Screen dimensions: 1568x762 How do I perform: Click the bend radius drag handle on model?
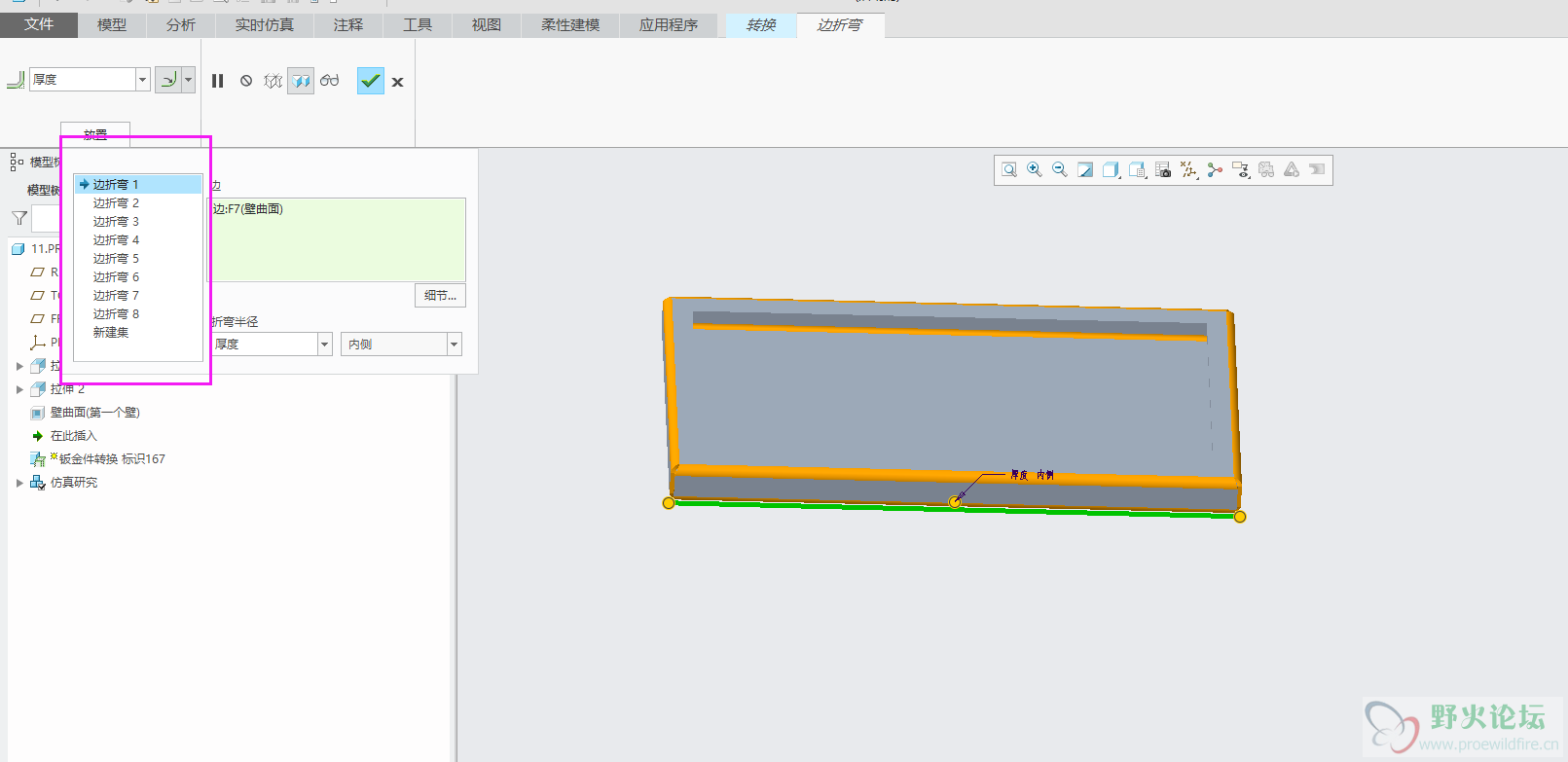pos(955,502)
